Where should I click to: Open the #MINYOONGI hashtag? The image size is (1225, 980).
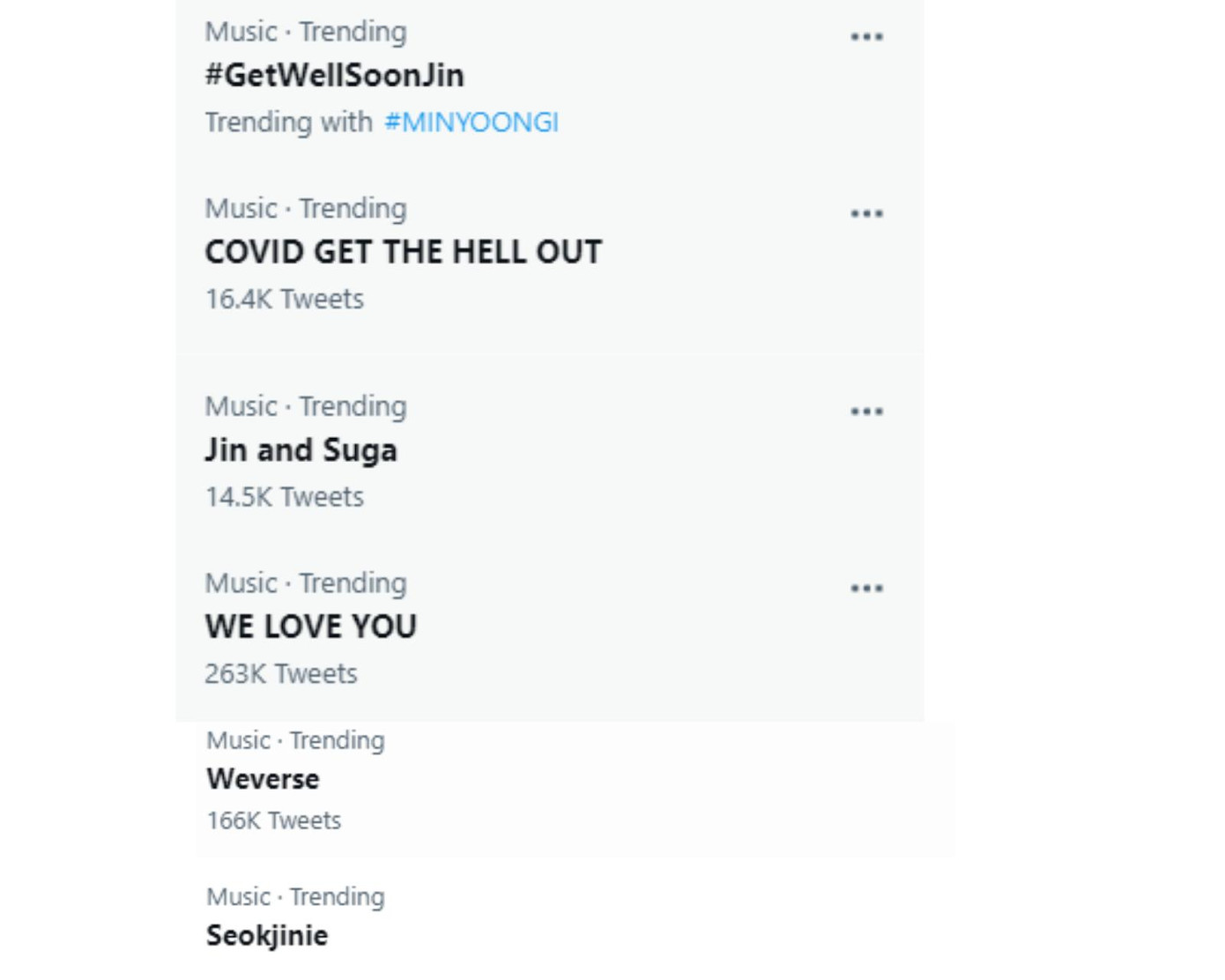[472, 122]
